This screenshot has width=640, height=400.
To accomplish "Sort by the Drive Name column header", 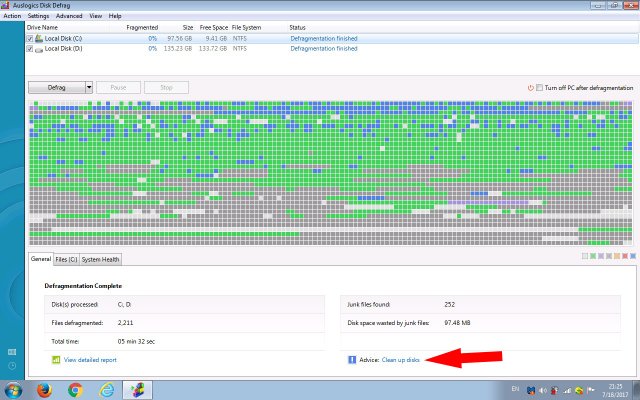I will point(42,27).
